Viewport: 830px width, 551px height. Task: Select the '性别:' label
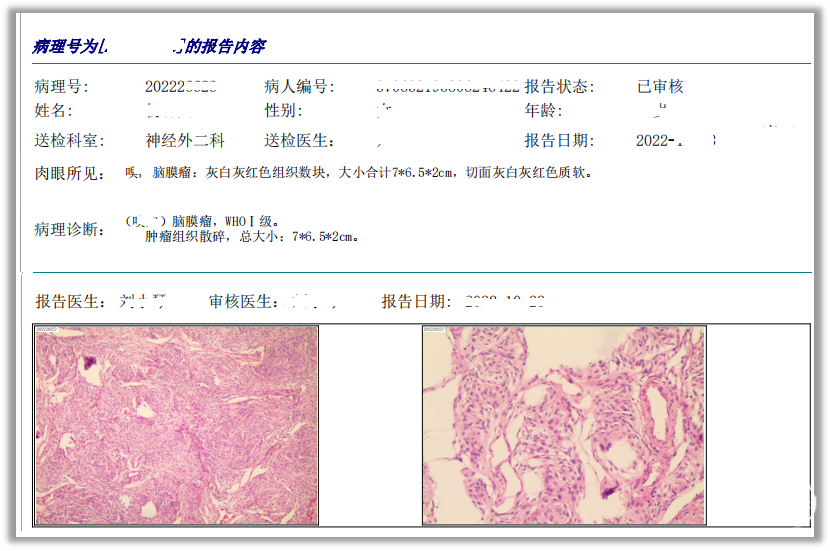point(284,111)
